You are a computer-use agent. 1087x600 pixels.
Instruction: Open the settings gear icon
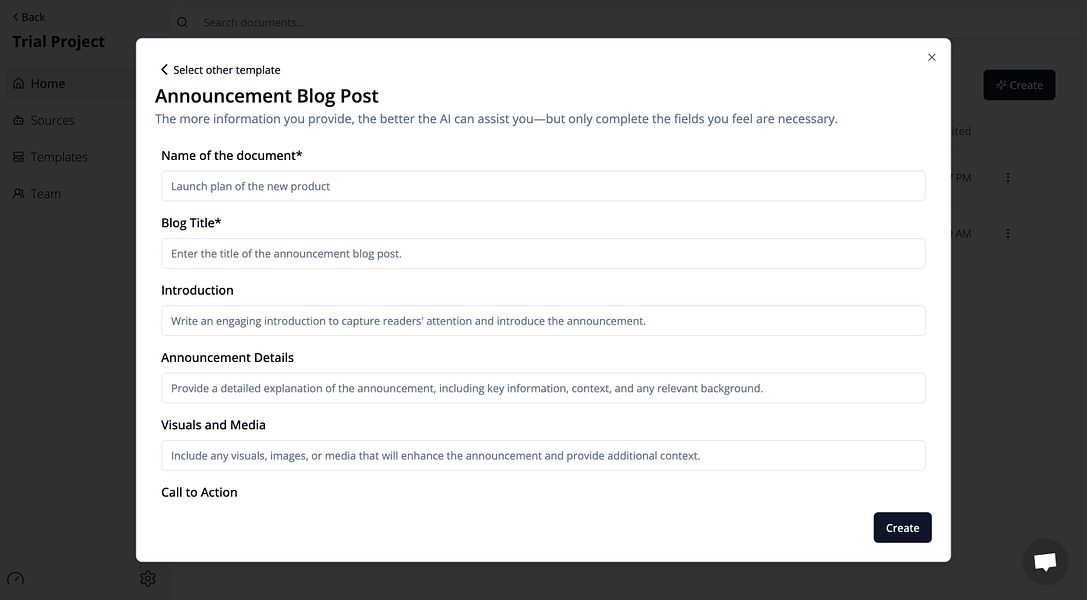coord(148,578)
